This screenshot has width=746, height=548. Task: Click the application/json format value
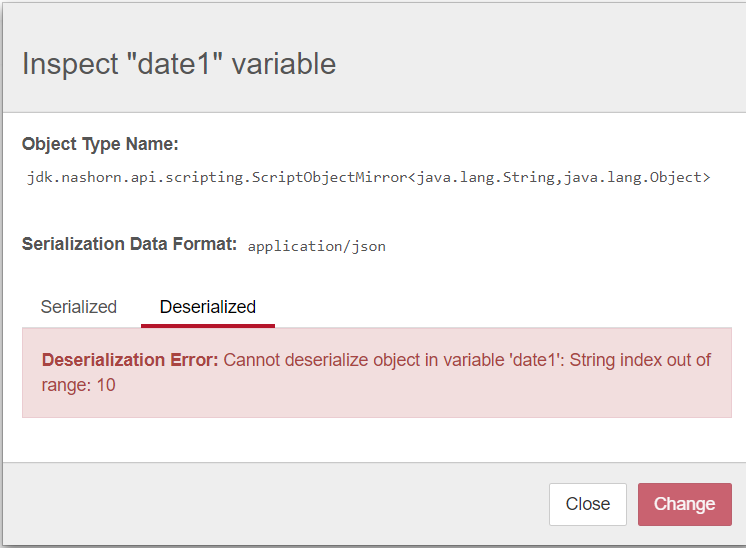(317, 246)
